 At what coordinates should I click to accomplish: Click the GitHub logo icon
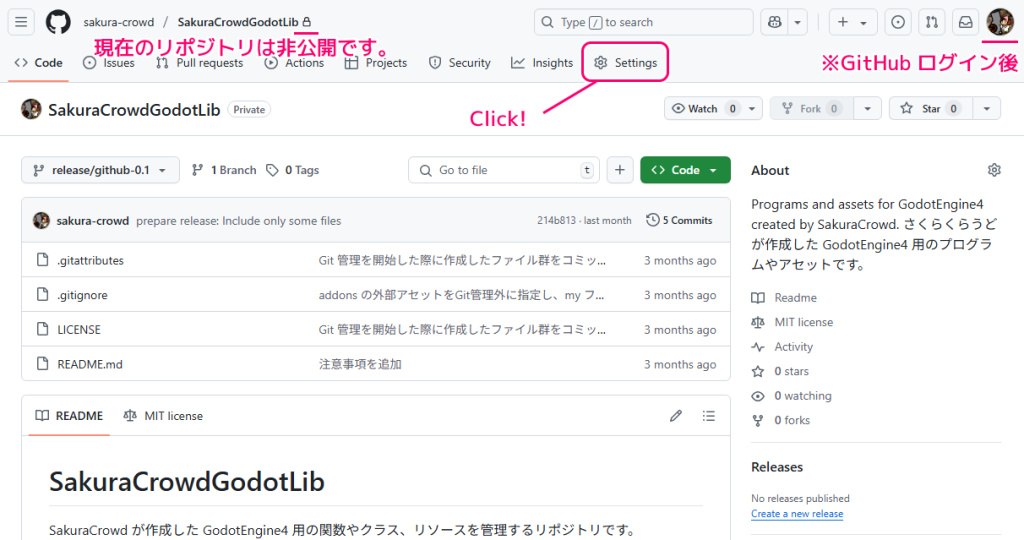[x=58, y=22]
